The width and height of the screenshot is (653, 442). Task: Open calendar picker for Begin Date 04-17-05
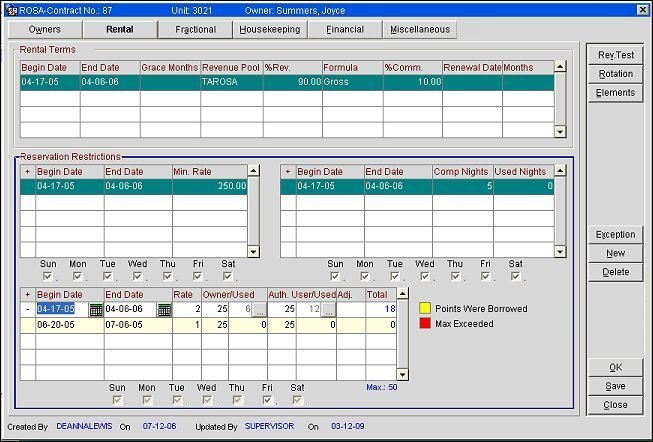96,310
